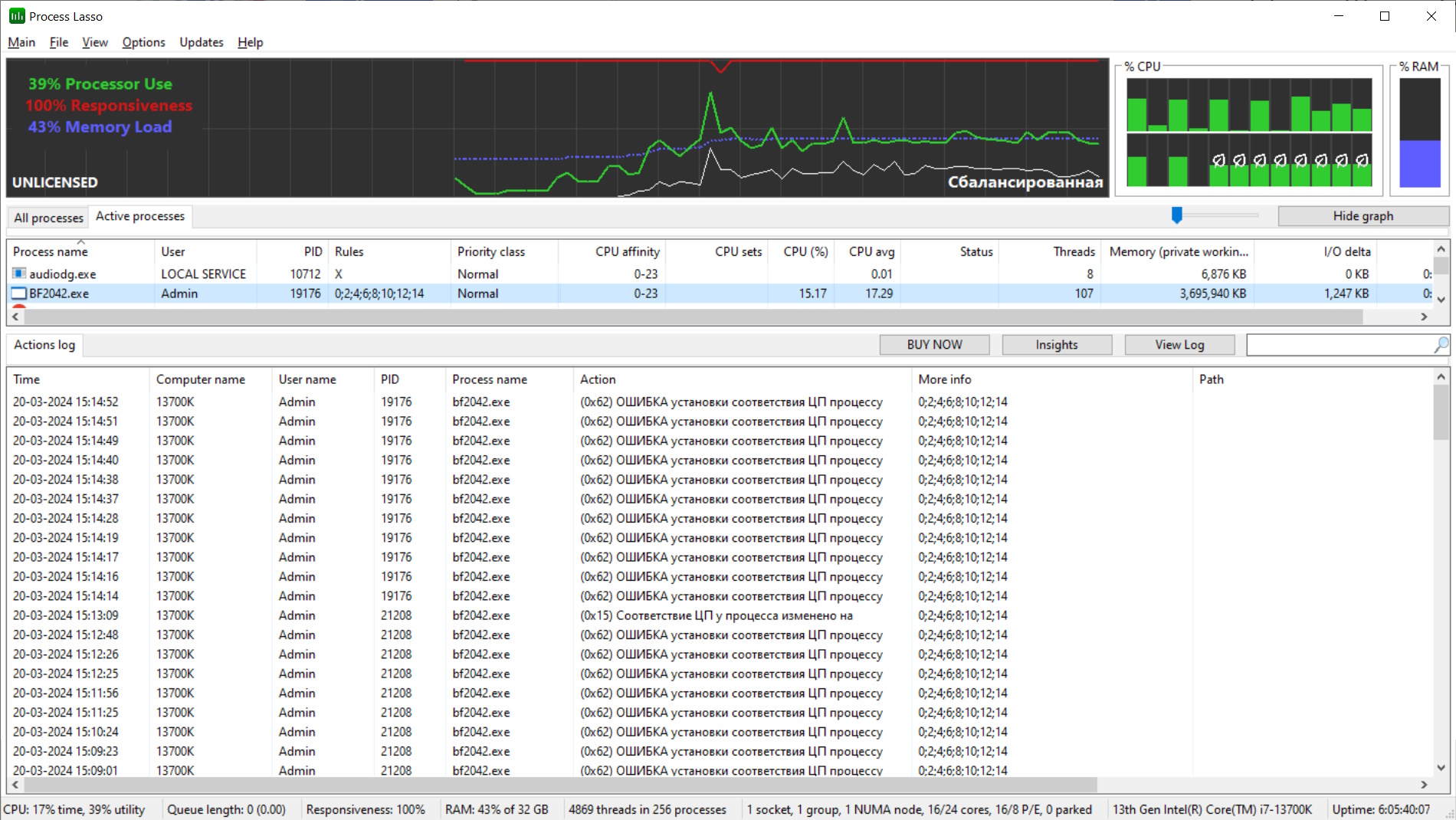Click the % RAM usage meter

pos(1419,133)
